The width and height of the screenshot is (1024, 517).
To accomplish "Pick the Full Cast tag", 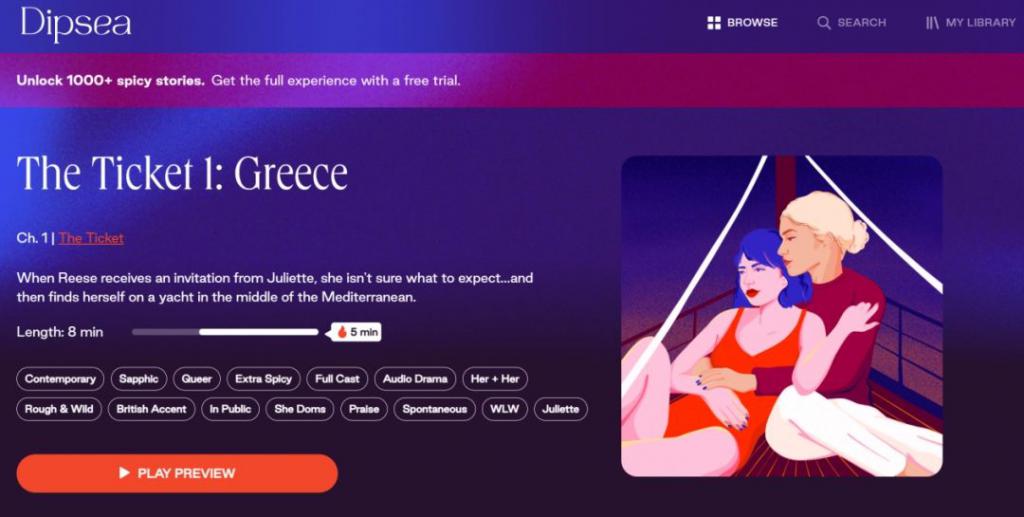I will pyautogui.click(x=337, y=379).
